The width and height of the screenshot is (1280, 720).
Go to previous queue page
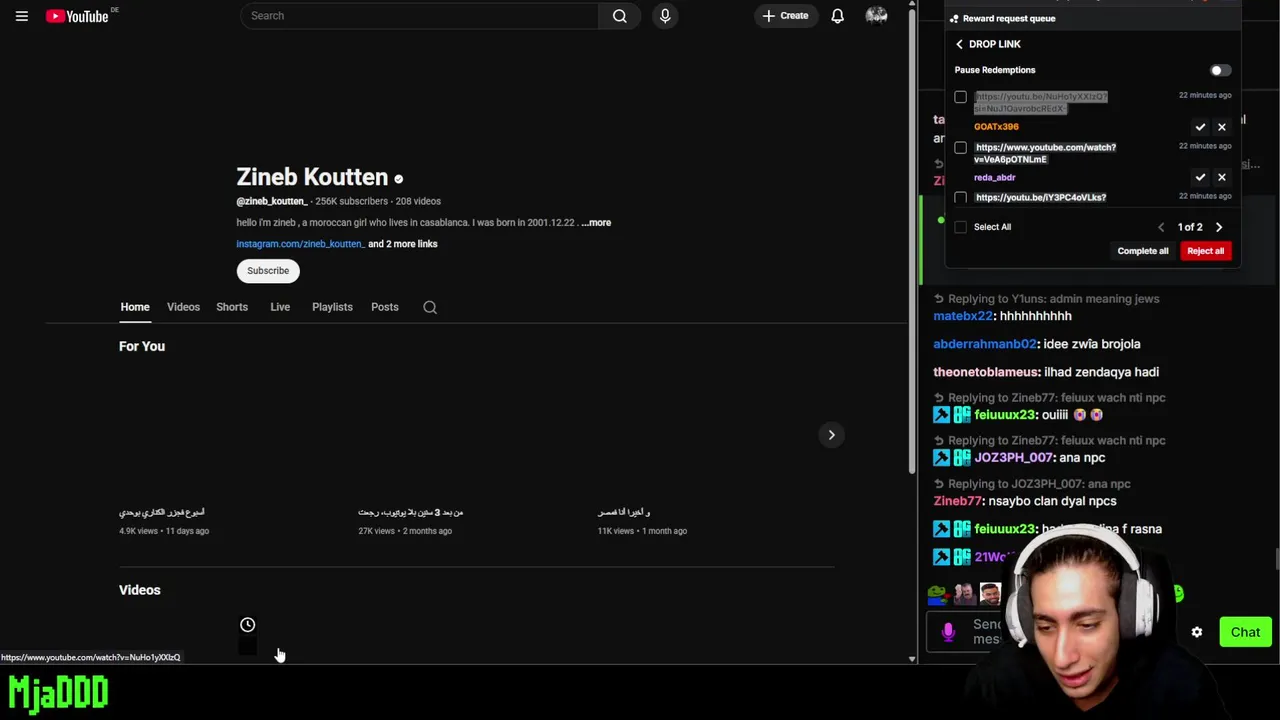coord(1161,227)
